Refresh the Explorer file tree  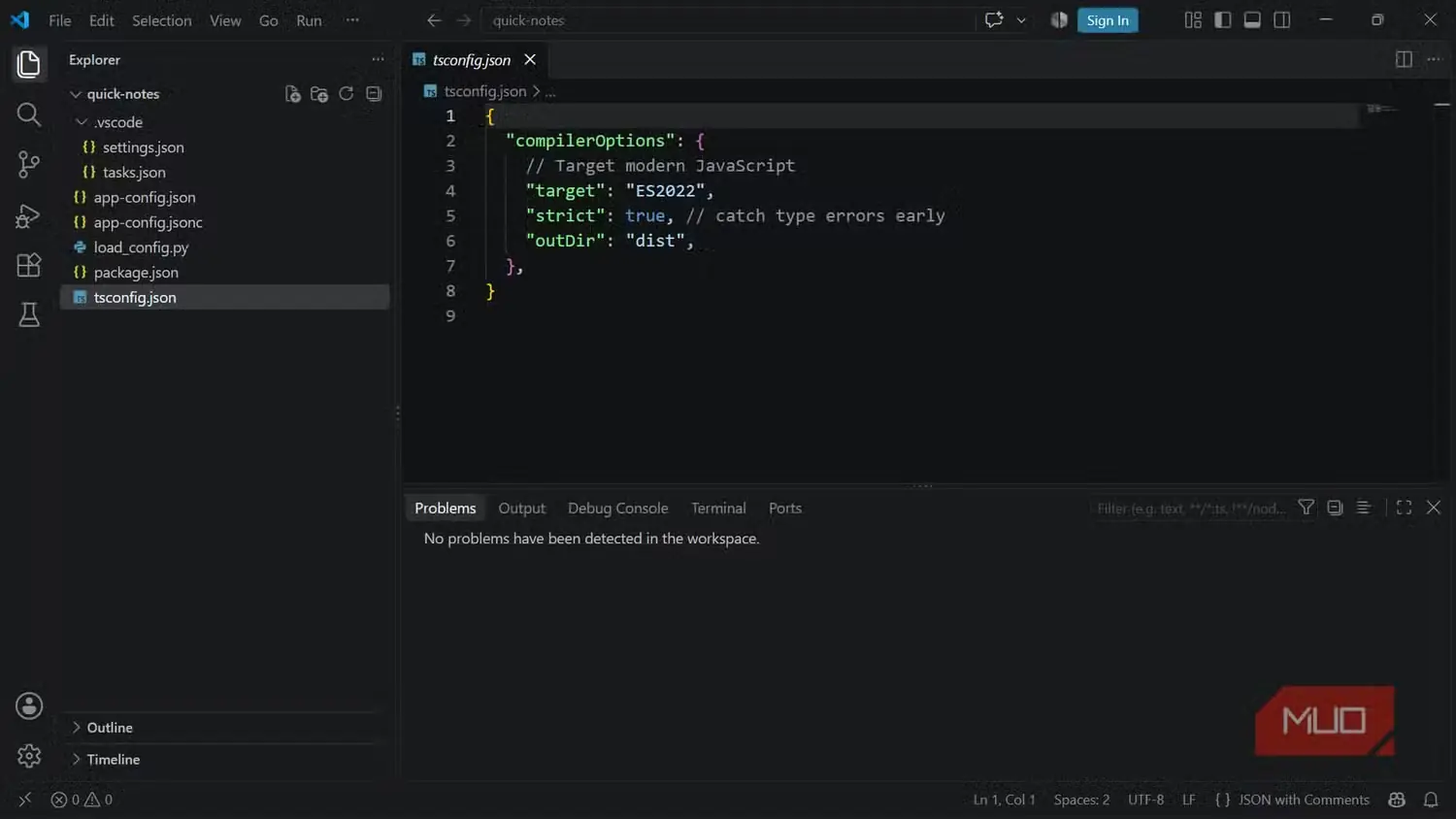point(347,94)
